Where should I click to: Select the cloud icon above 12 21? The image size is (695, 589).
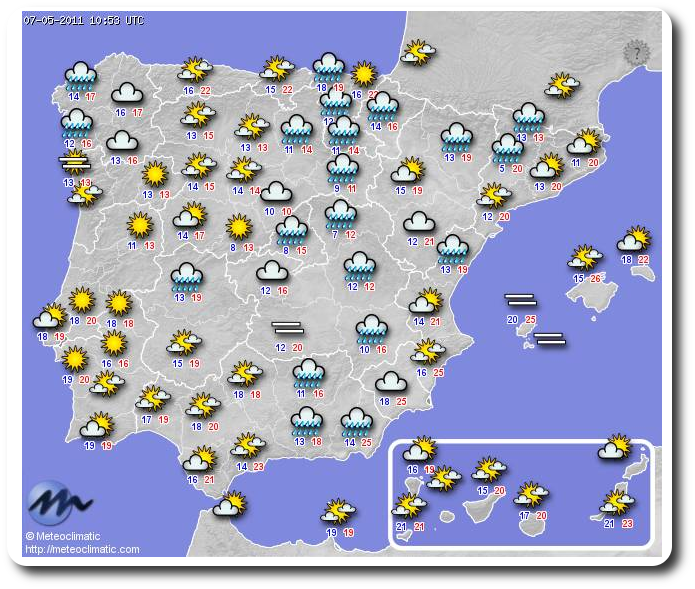pos(419,222)
